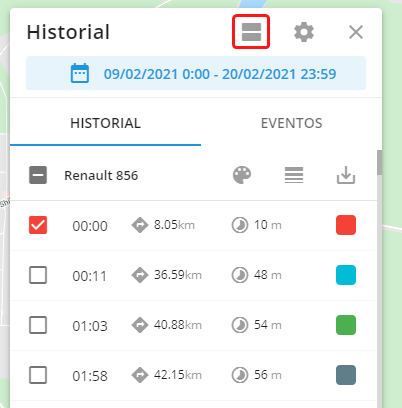Viewport: 402px width, 408px height.
Task: Click the calendar icon in date bar
Action: [80, 73]
